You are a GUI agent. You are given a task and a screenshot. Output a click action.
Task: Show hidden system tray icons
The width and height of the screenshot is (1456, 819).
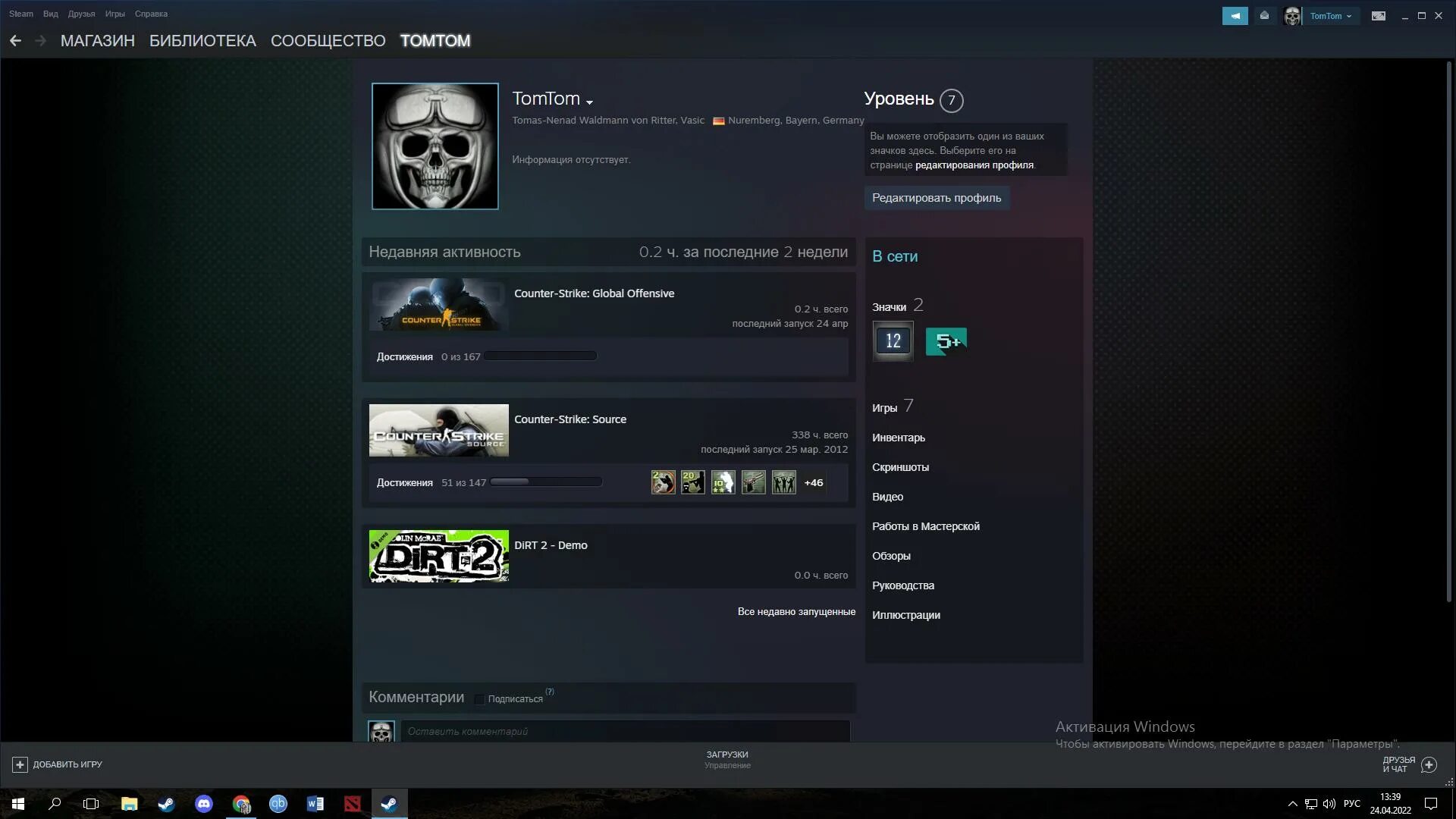tap(1292, 804)
